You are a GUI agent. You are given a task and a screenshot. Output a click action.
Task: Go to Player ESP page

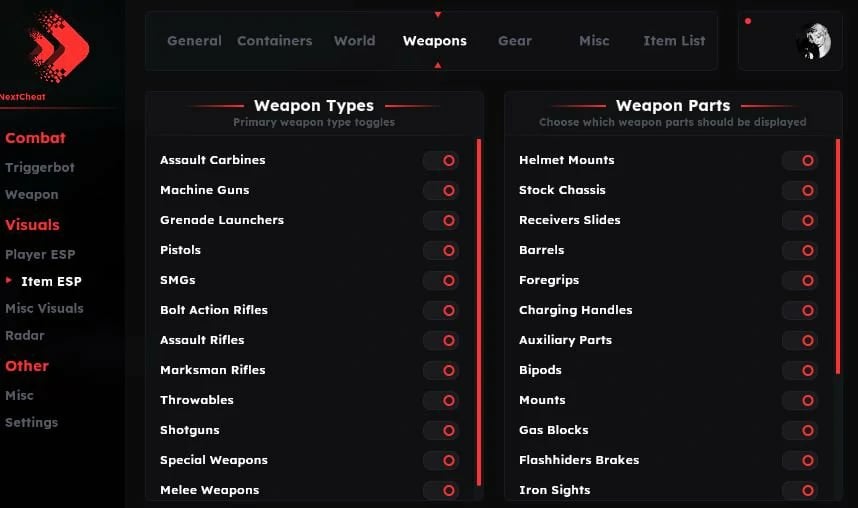click(x=40, y=255)
